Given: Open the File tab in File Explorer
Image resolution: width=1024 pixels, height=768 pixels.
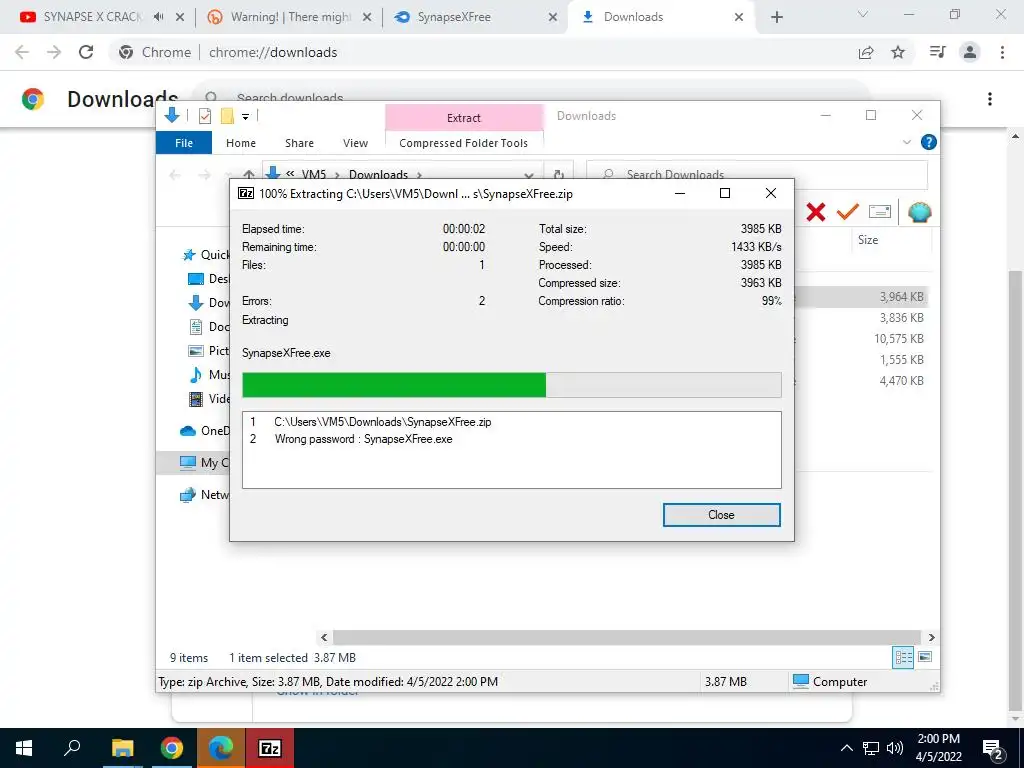Looking at the screenshot, I should pos(184,142).
